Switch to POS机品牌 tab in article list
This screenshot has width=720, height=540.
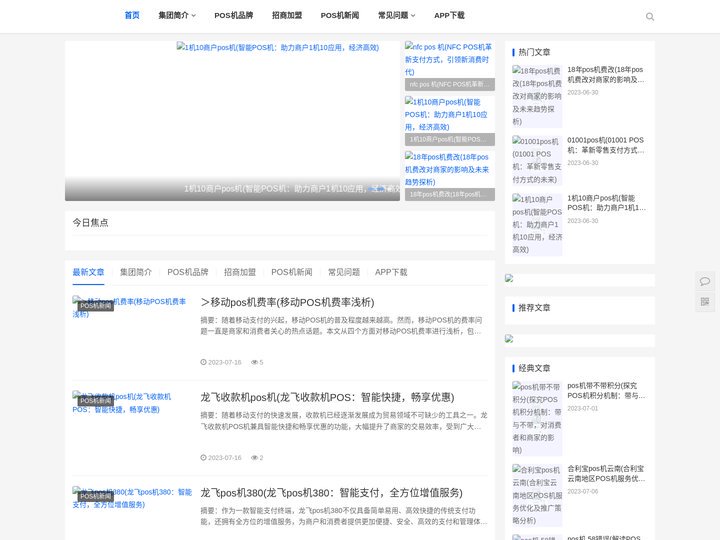tap(188, 272)
